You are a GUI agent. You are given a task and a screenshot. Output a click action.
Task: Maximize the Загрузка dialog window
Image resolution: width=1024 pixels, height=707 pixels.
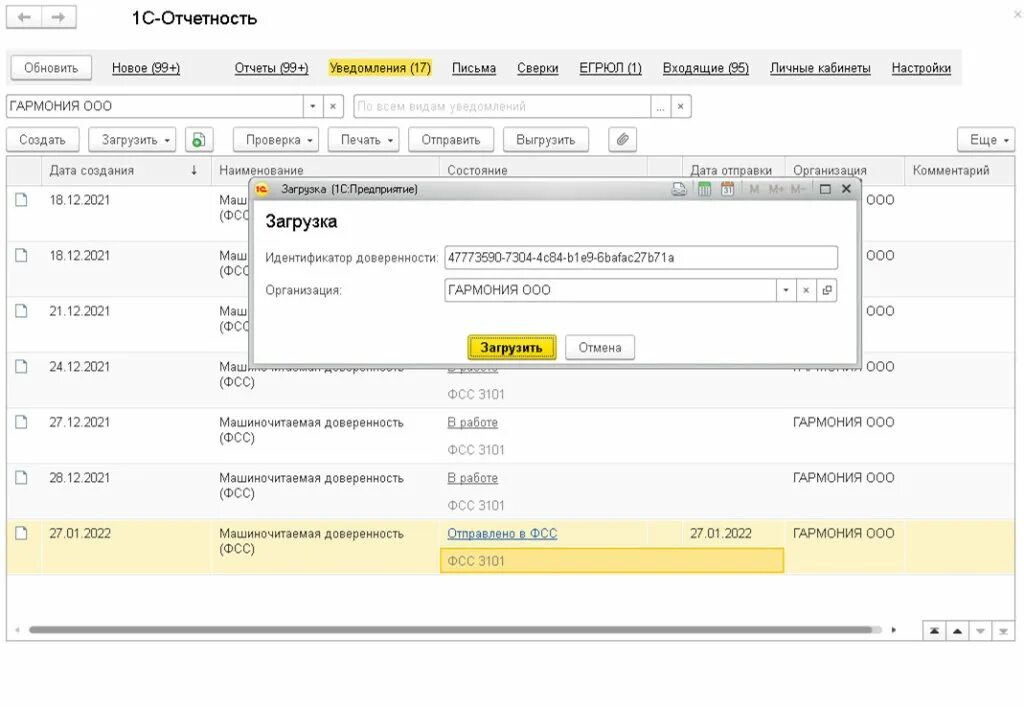tap(825, 189)
